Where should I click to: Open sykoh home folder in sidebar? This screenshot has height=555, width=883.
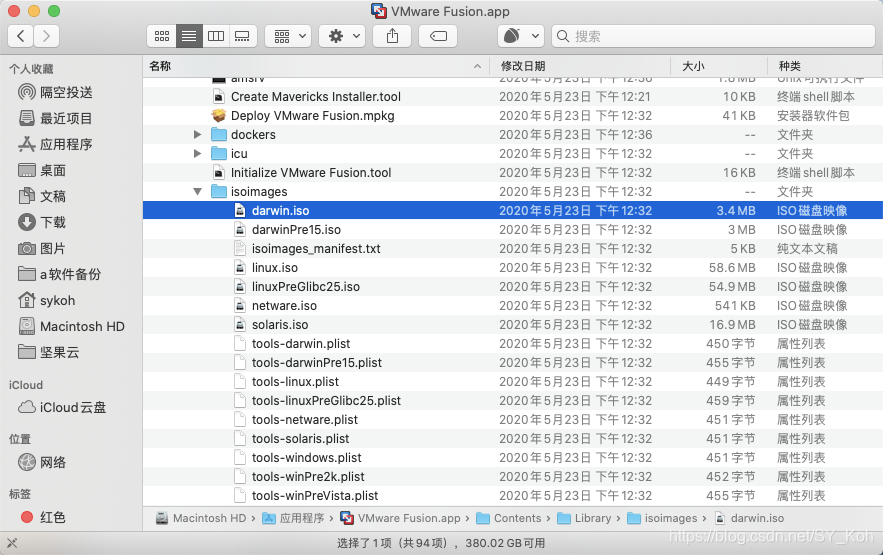[47, 300]
